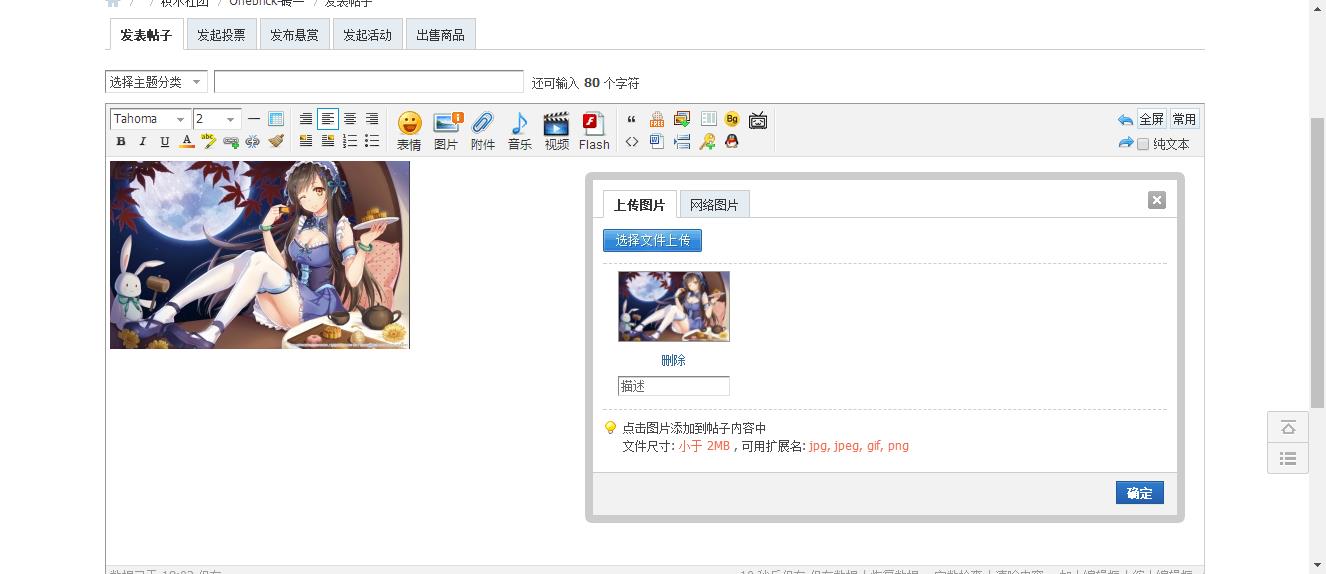This screenshot has width=1326, height=574.
Task: Open the Tahoma font family dropdown
Action: (149, 119)
